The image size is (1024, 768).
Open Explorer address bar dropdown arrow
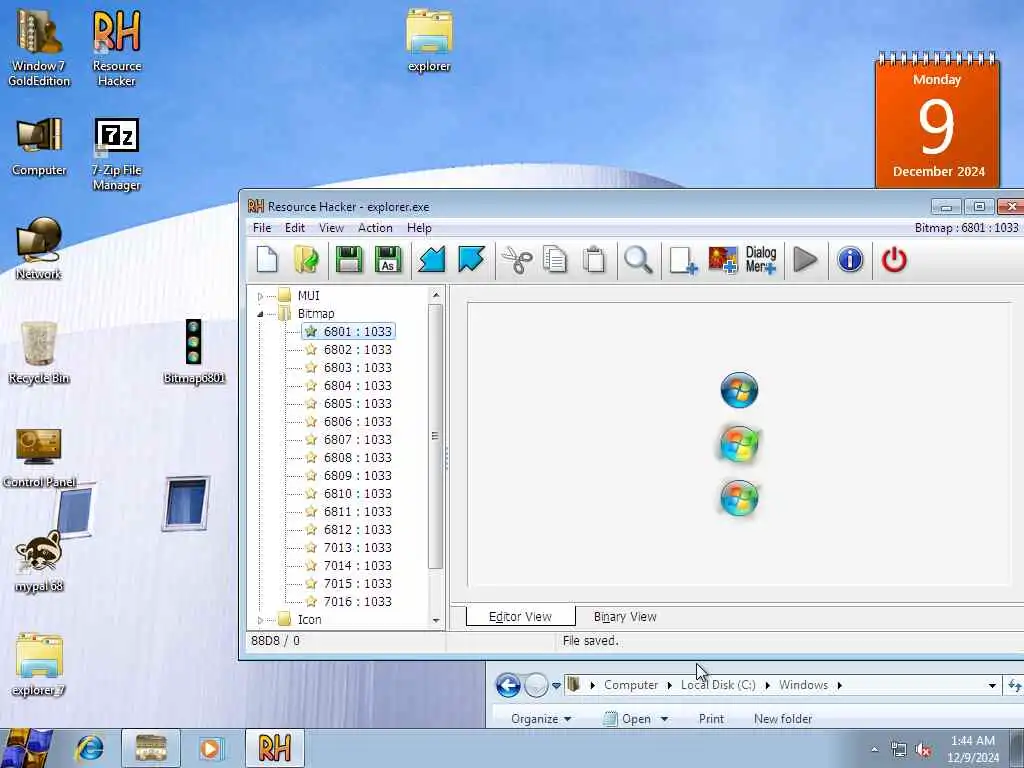[x=992, y=686]
